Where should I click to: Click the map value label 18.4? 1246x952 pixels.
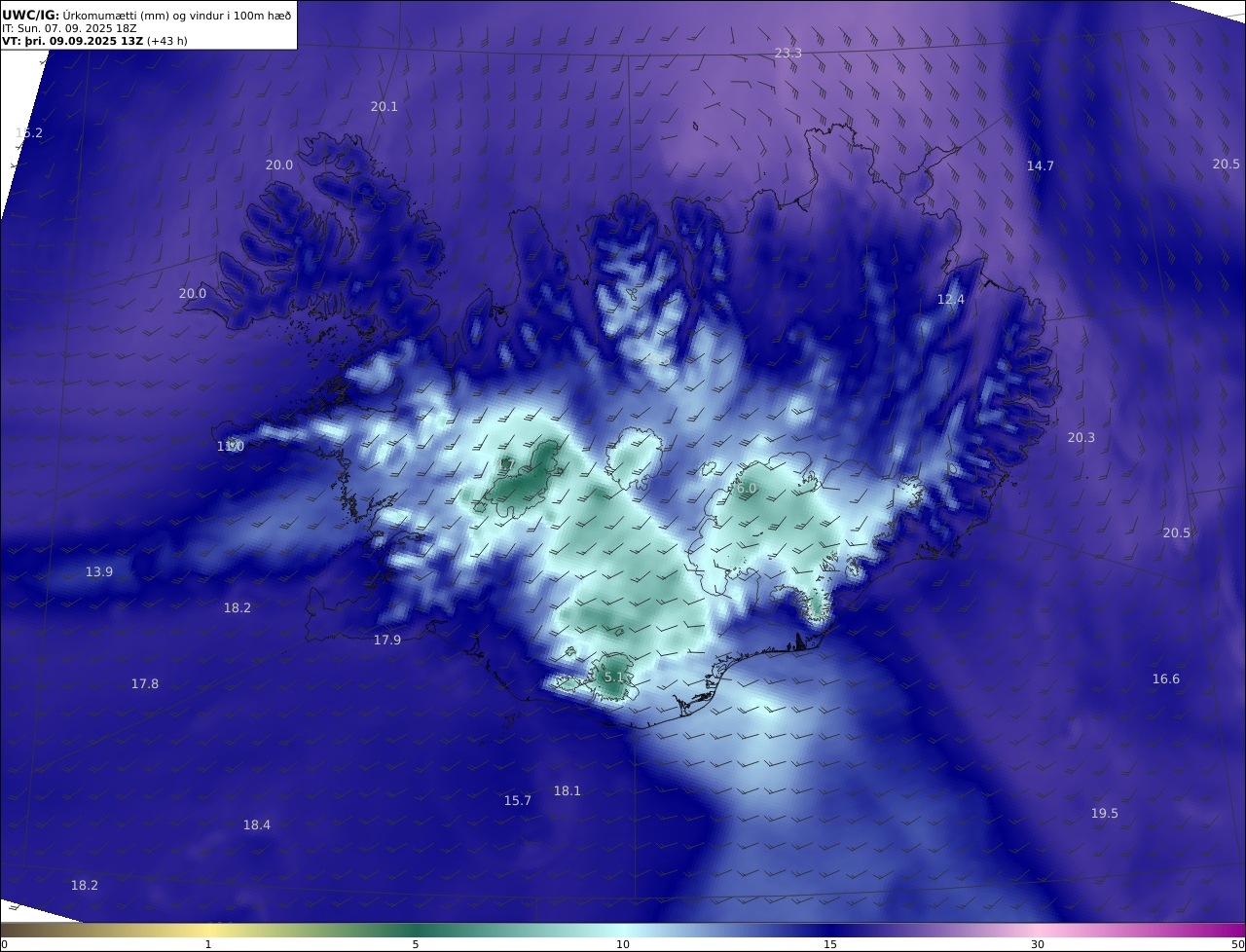pos(257,825)
